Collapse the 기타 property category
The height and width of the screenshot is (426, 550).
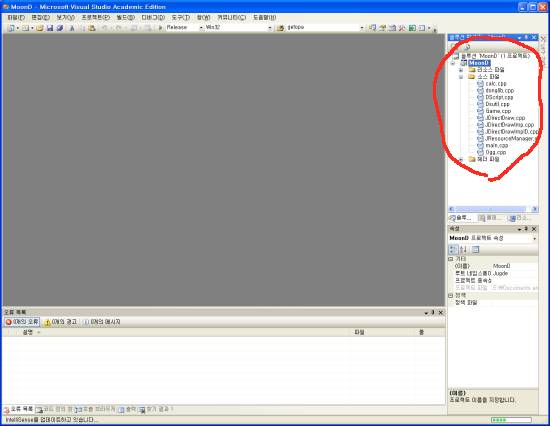451,259
